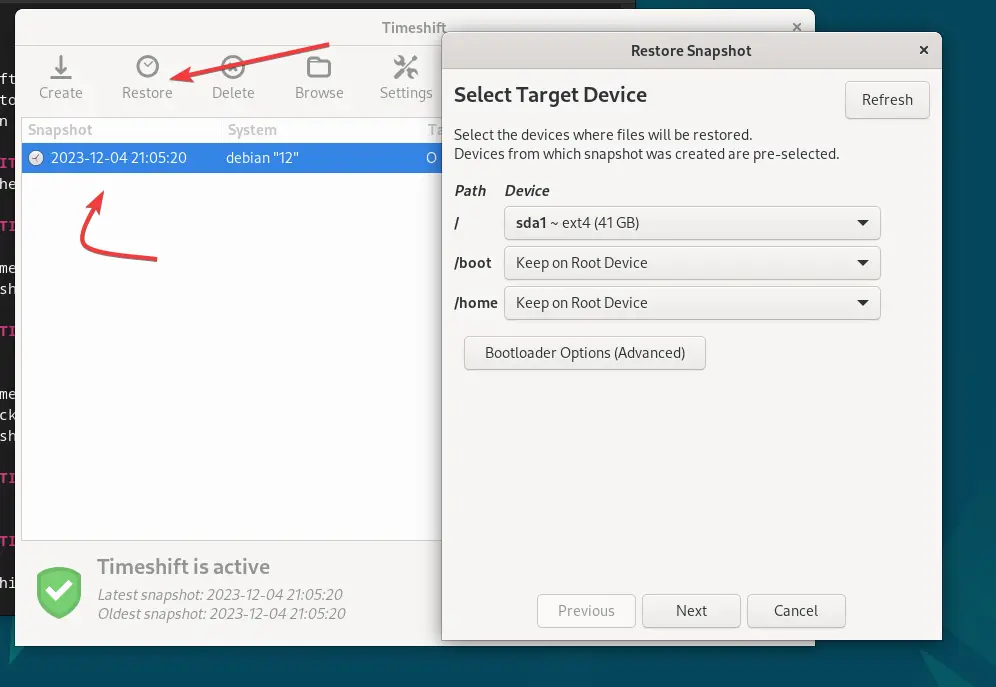The height and width of the screenshot is (687, 996).
Task: Click the debian "12" system cell
Action: [262, 158]
